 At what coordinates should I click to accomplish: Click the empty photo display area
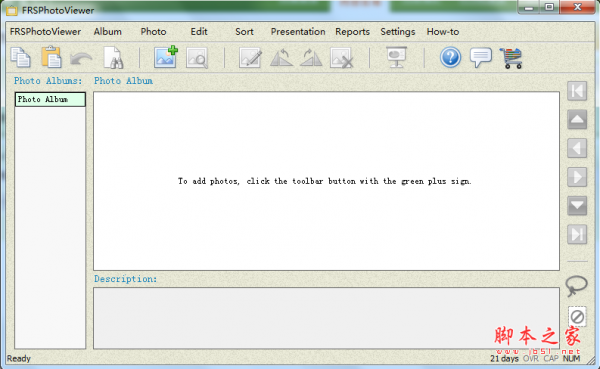click(x=326, y=181)
